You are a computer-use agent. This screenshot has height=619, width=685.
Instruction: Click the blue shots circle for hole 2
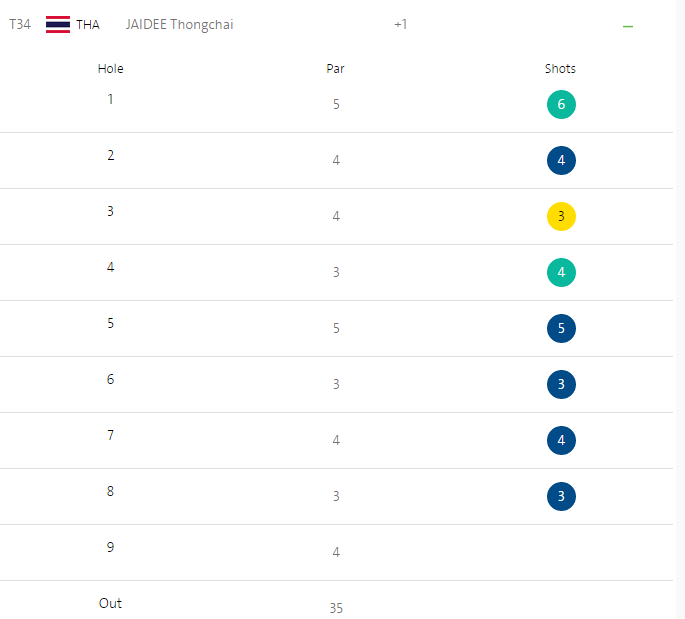pyautogui.click(x=561, y=160)
